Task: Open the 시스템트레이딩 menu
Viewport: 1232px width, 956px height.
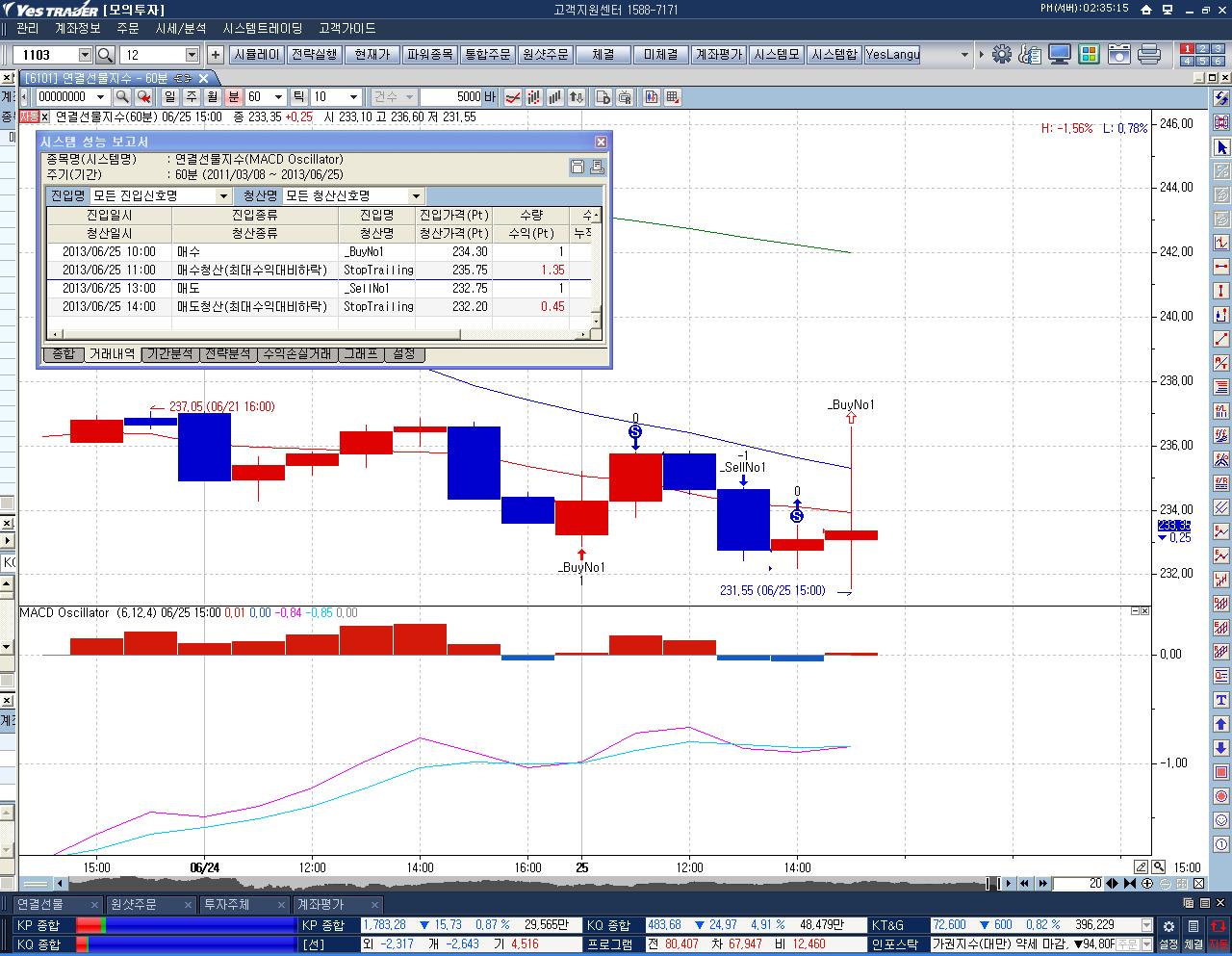Action: [262, 29]
